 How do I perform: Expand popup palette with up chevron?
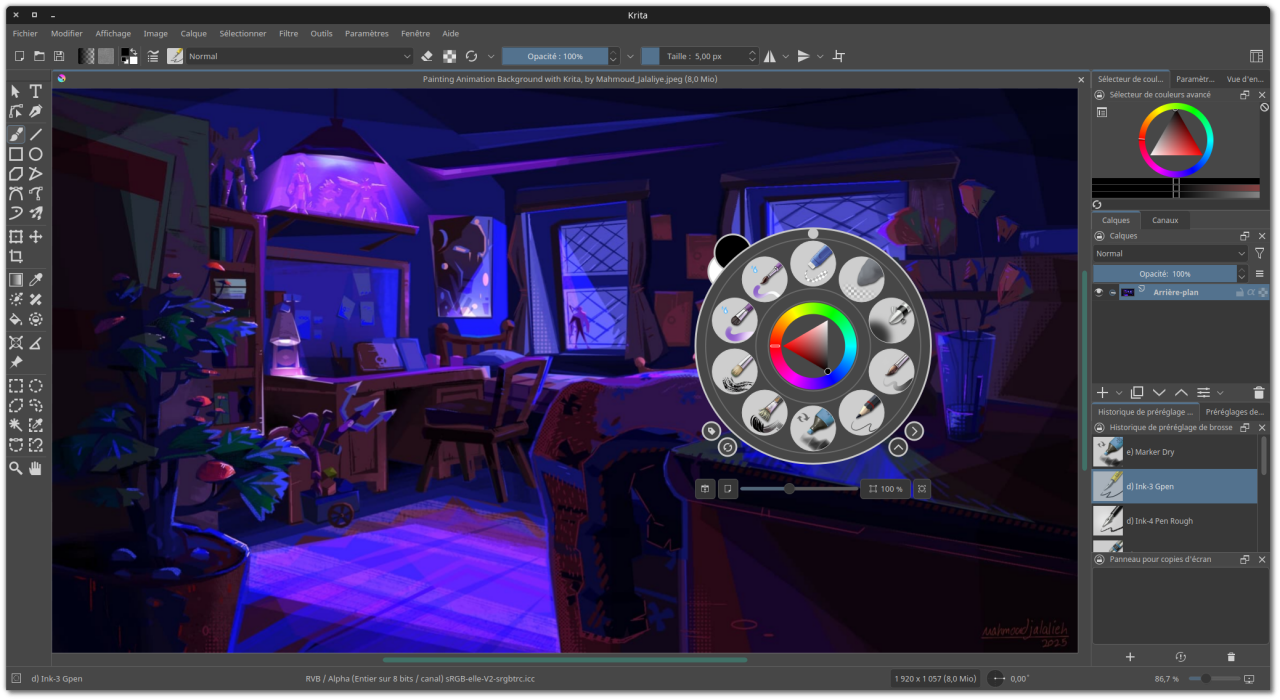click(x=898, y=447)
